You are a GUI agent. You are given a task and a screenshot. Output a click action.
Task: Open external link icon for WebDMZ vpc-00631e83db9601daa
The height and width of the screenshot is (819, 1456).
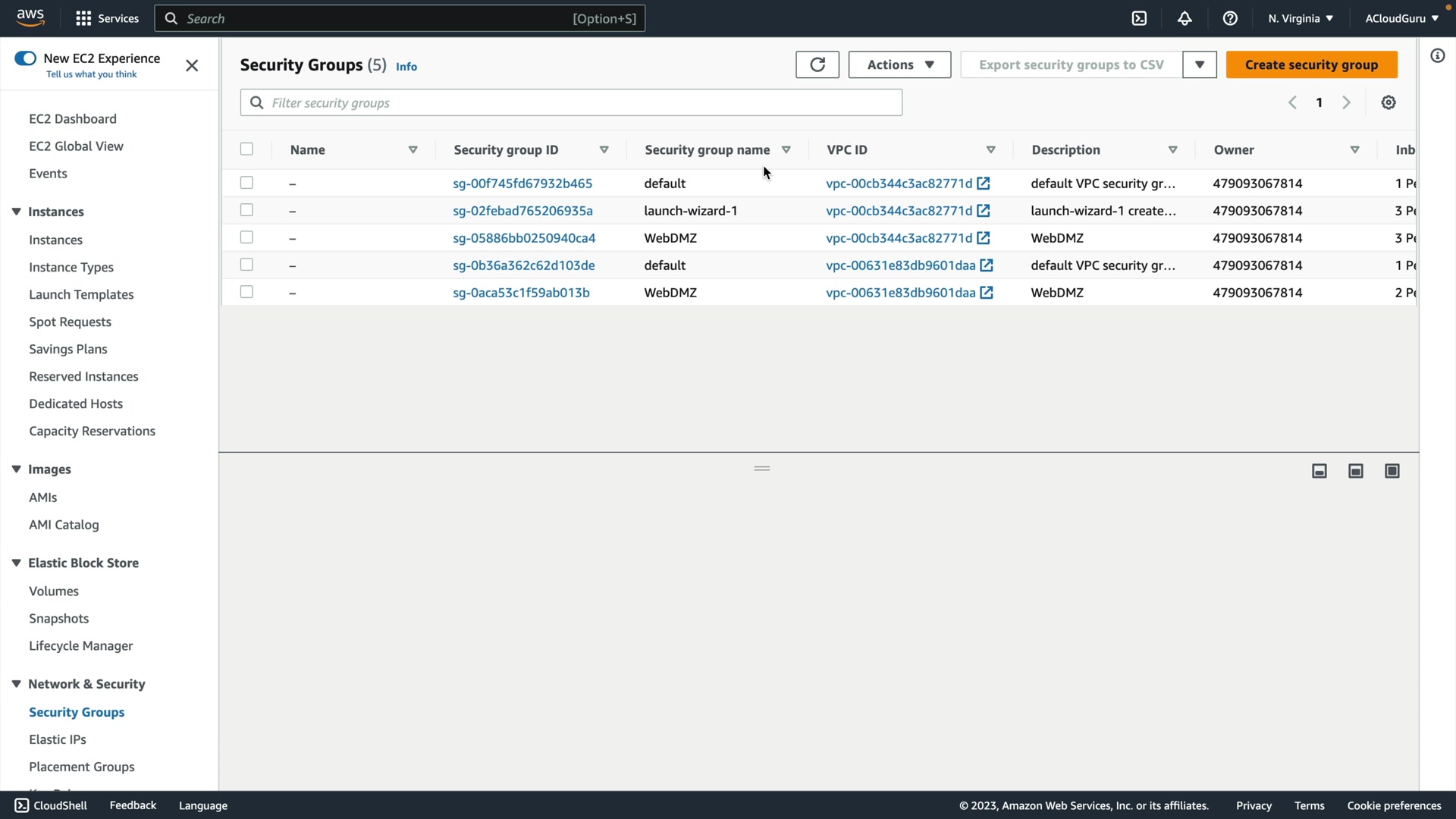point(987,293)
